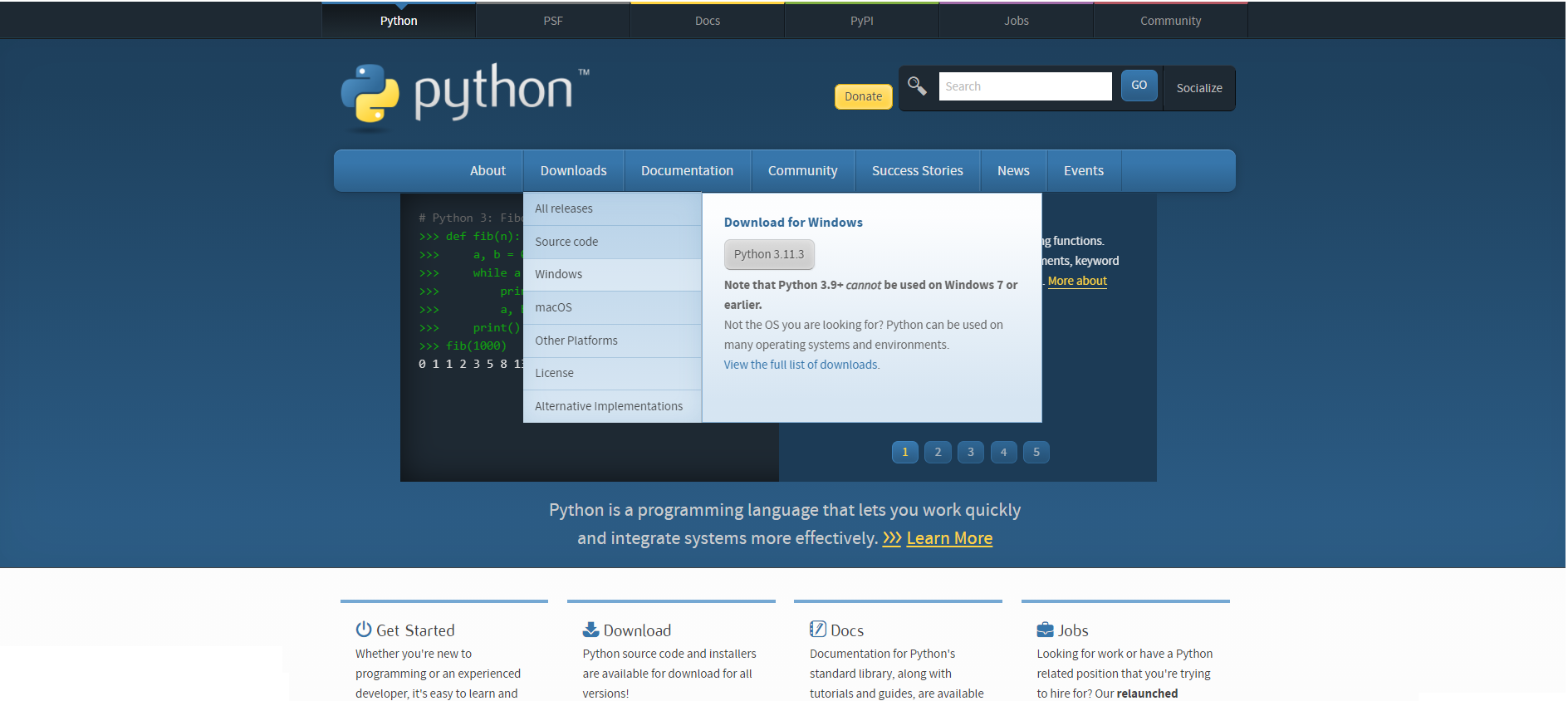Open the Community tab in the top bar

pos(1171,21)
